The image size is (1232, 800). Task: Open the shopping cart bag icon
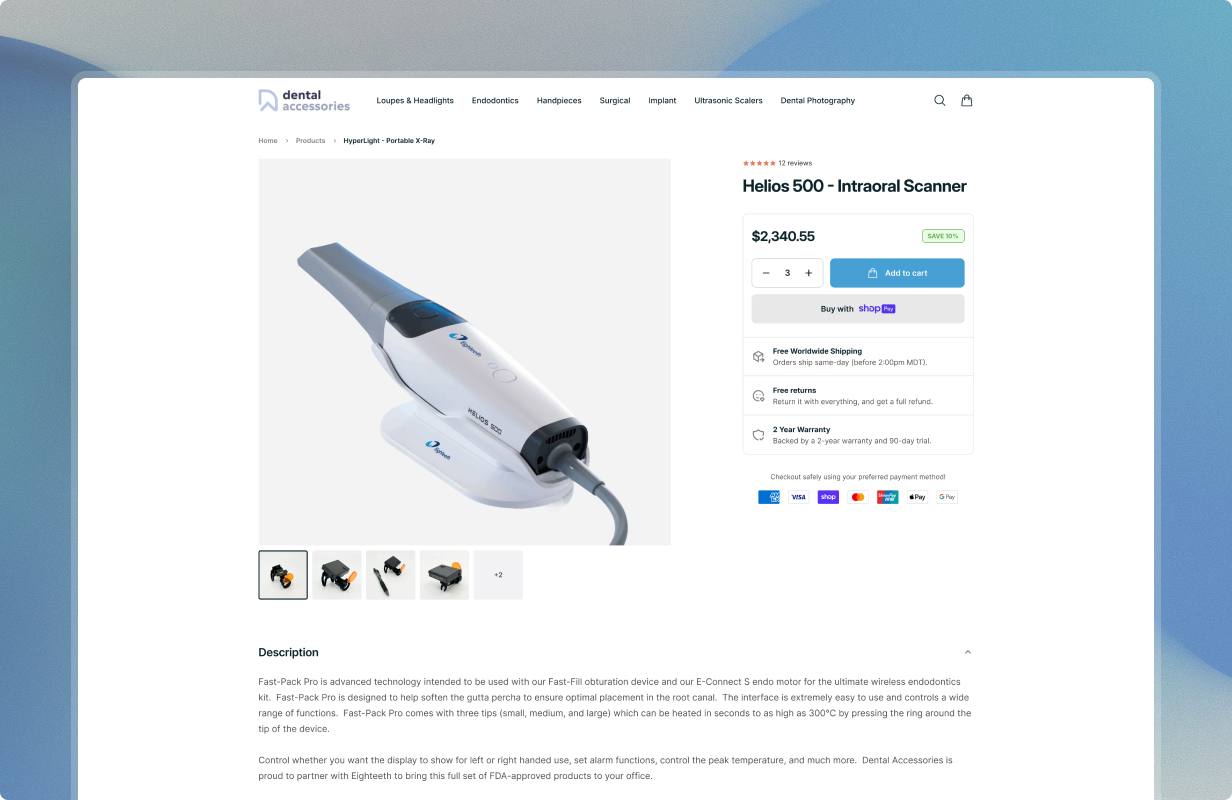click(967, 100)
